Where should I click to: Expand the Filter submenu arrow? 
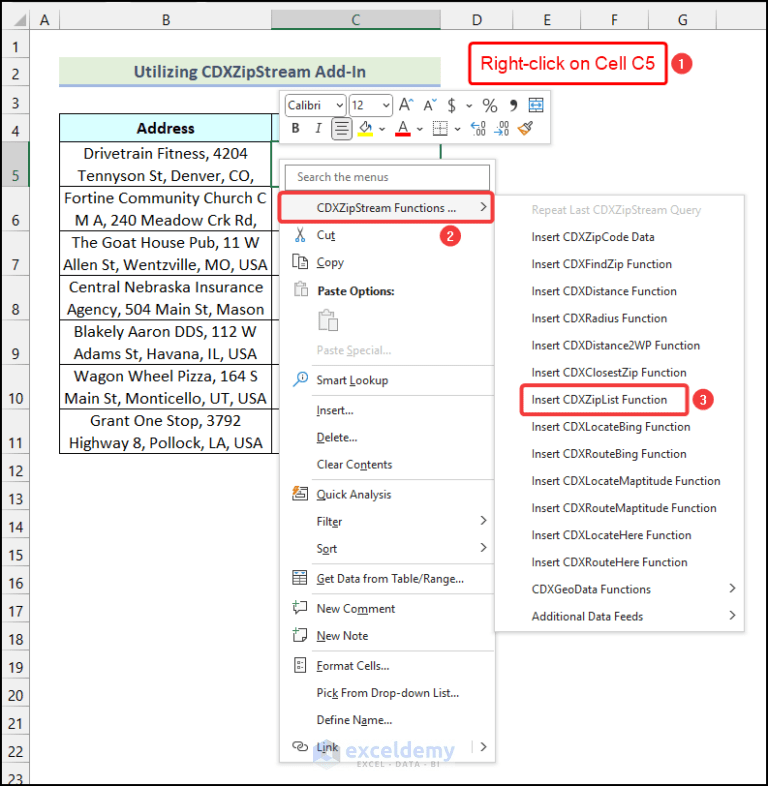click(x=483, y=521)
